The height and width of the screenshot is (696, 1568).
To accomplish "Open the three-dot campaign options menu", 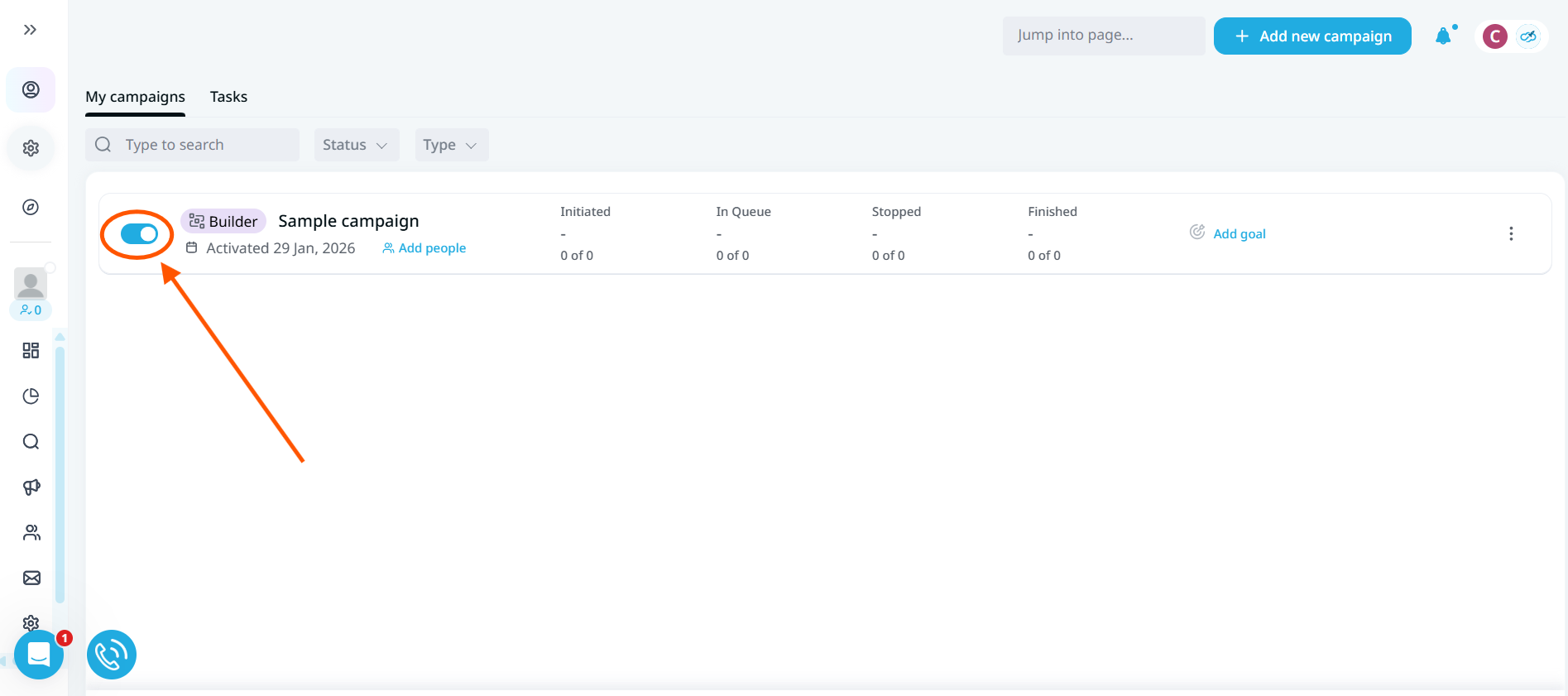I will click(x=1511, y=233).
